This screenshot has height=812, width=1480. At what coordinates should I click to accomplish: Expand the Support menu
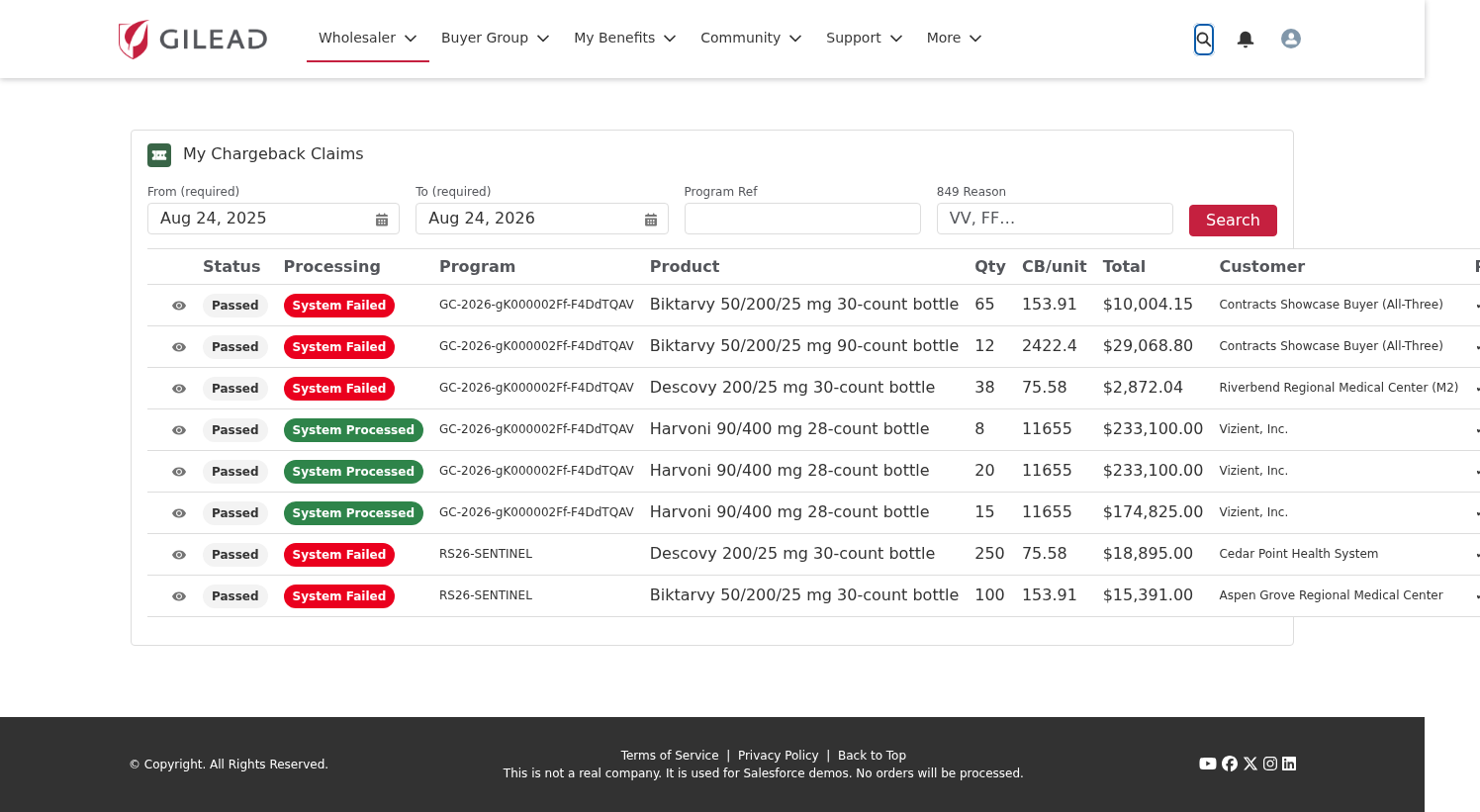[865, 39]
